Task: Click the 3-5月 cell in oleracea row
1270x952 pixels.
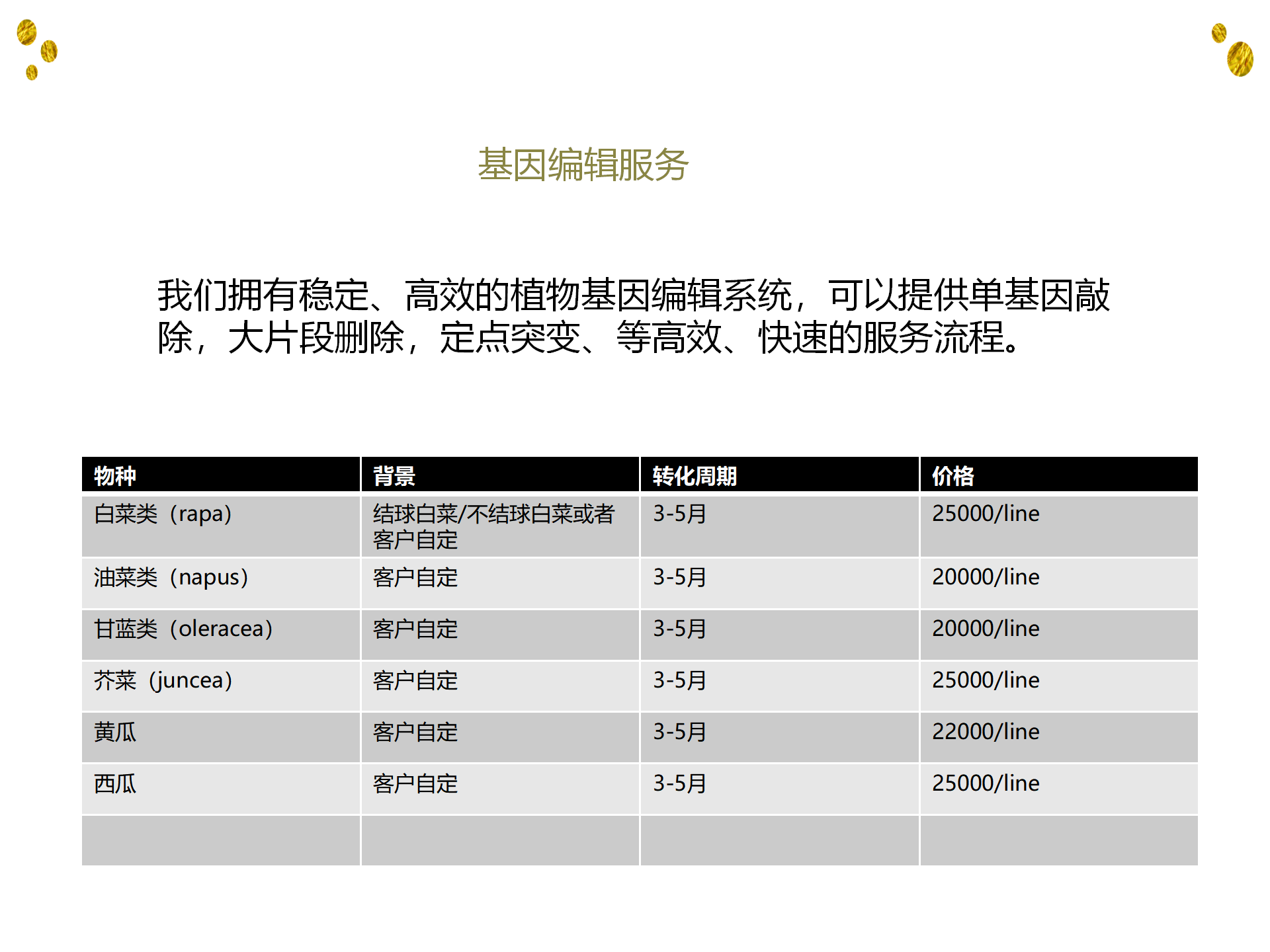Action: 780,635
